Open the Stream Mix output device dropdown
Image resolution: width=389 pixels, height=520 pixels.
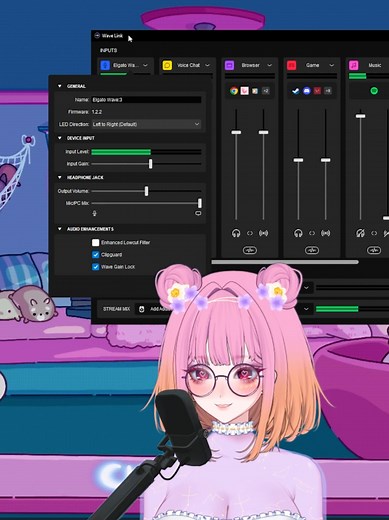(306, 309)
